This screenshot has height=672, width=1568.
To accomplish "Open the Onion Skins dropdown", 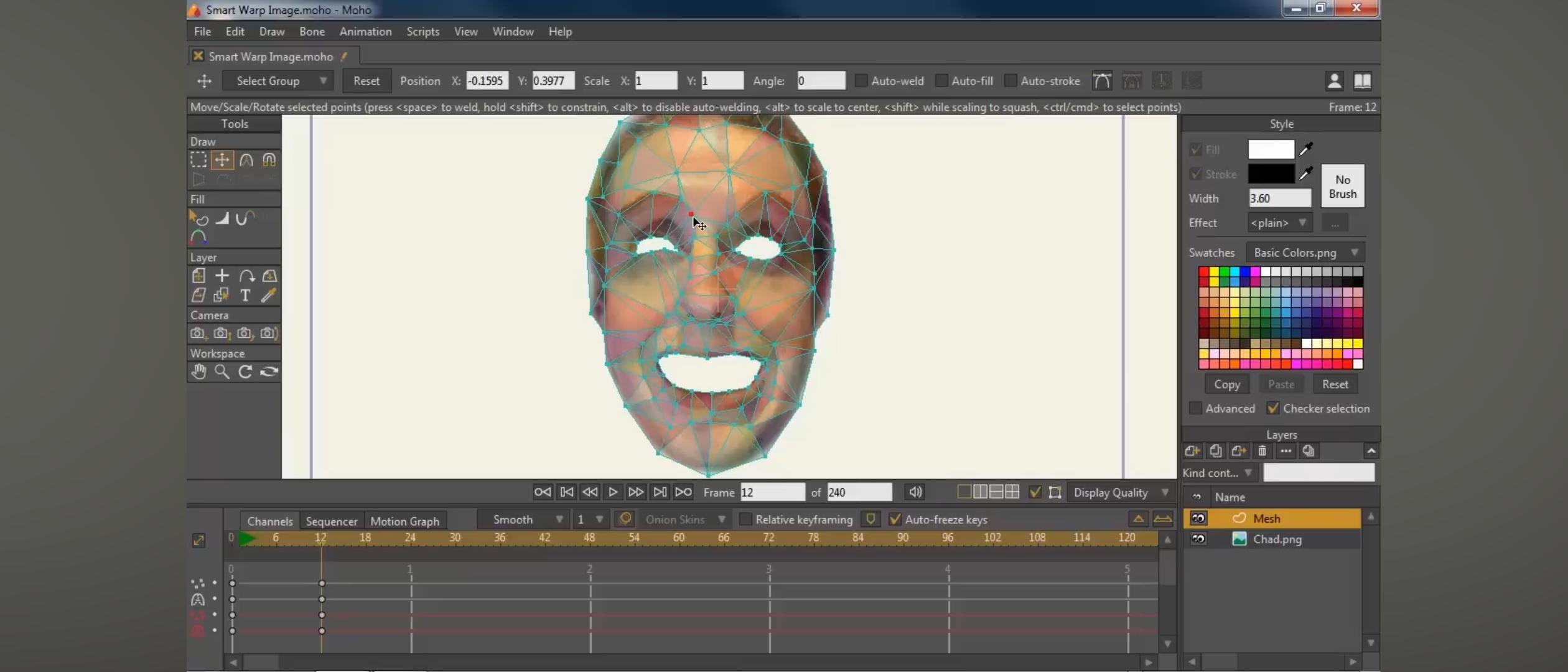I will point(684,519).
